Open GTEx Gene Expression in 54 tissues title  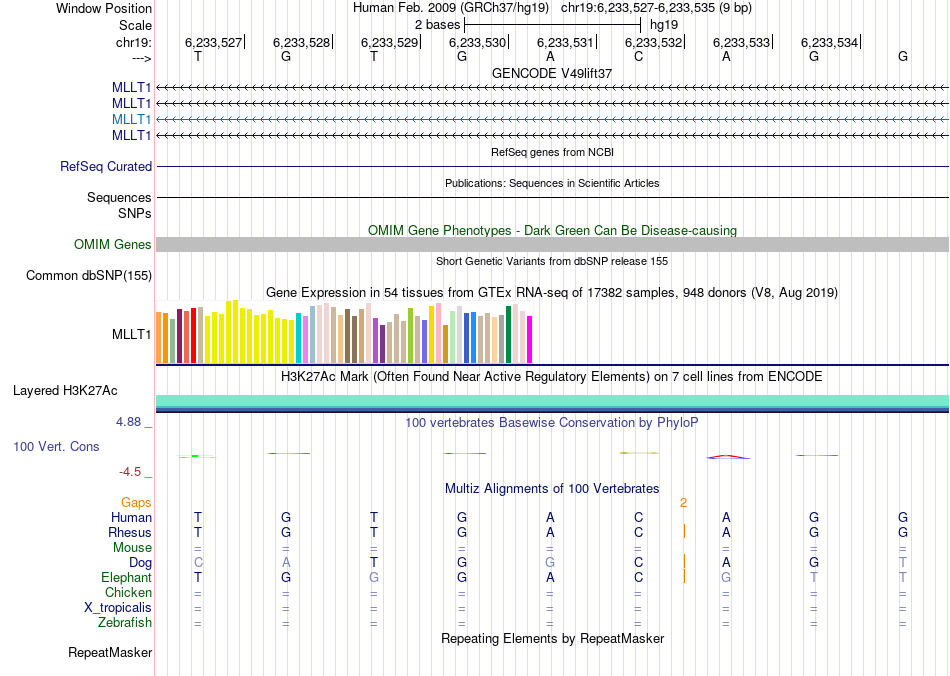(552, 293)
